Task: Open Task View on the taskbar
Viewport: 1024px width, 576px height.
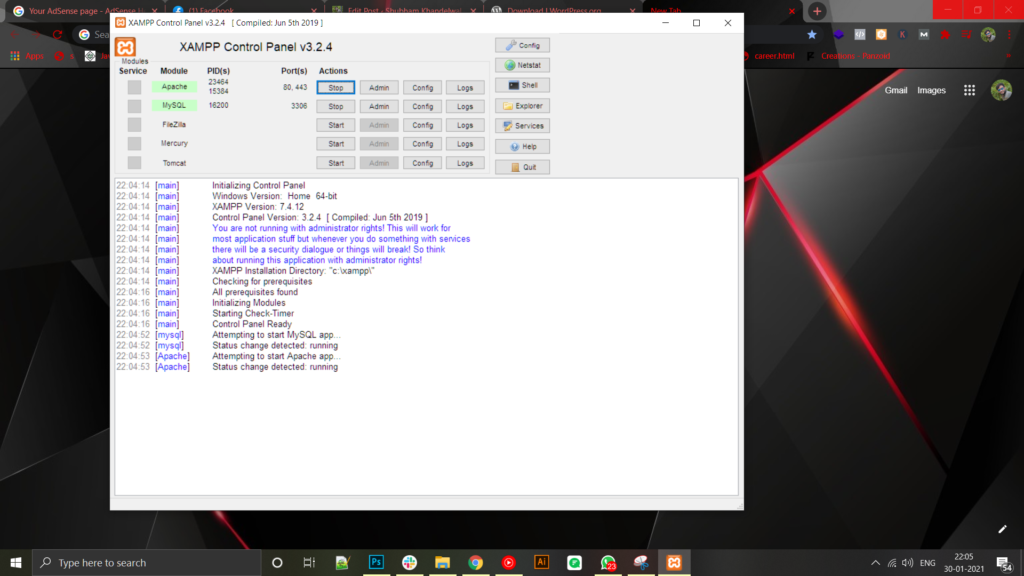Action: [309, 562]
